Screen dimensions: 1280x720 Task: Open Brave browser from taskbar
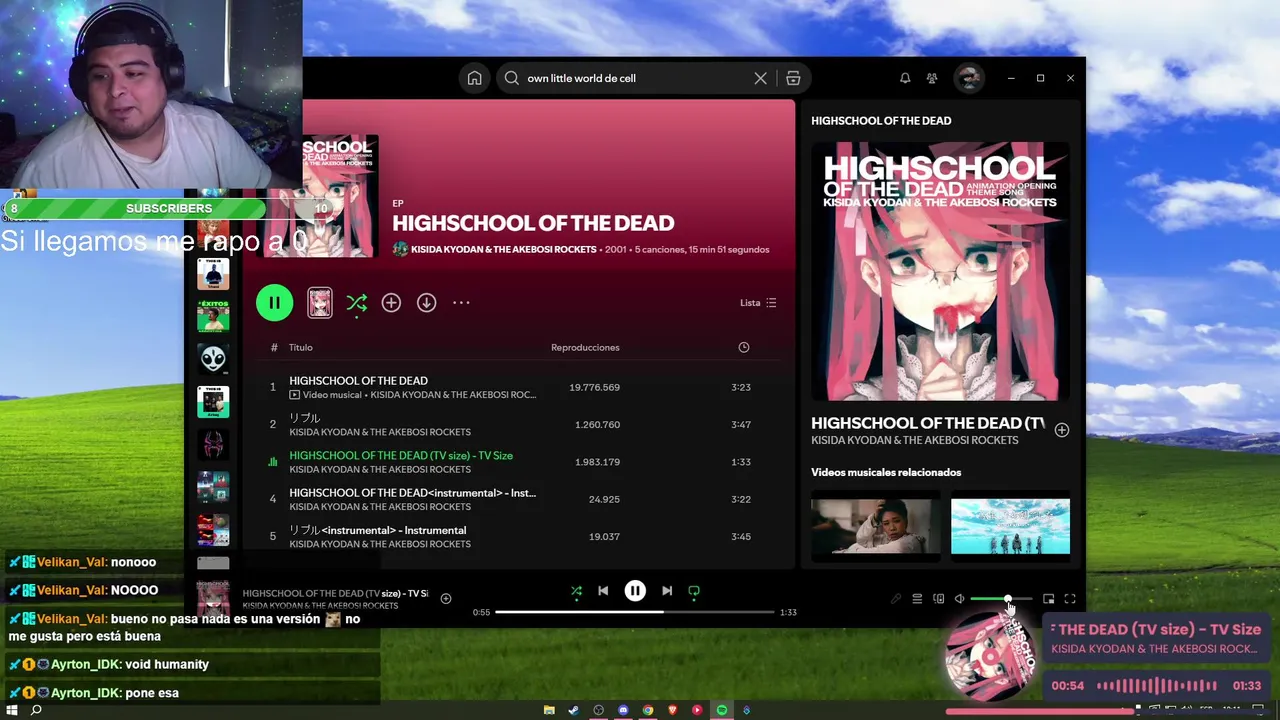coord(672,710)
